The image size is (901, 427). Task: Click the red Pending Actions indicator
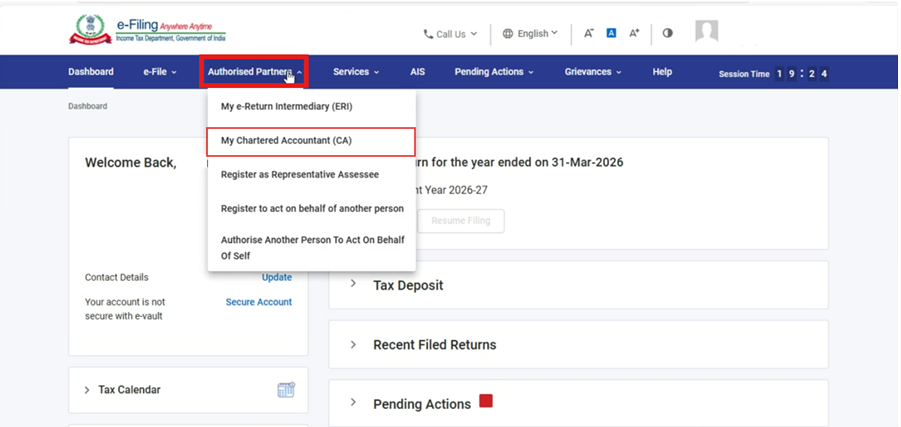(x=486, y=402)
